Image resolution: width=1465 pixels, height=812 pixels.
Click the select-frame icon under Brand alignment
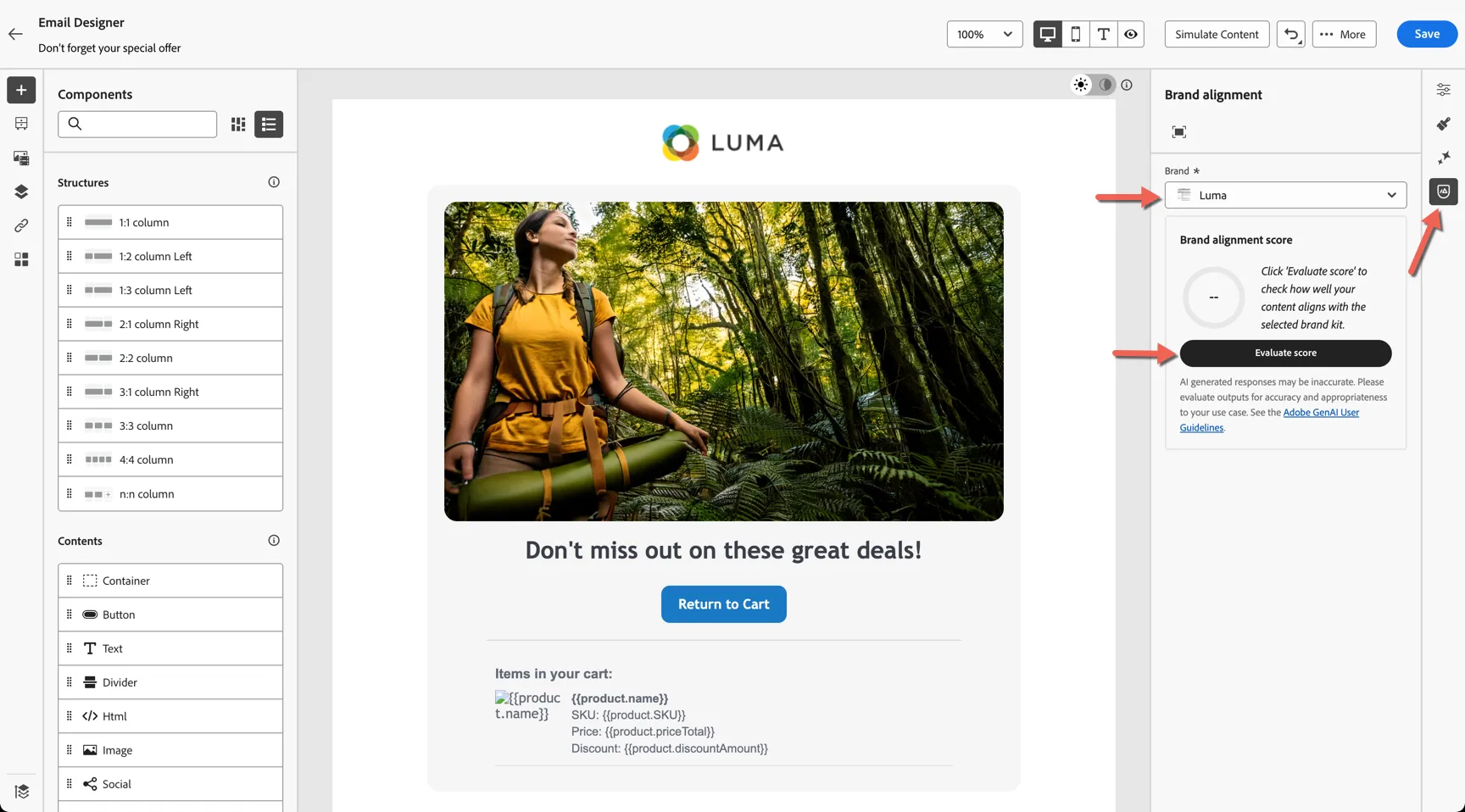1178,132
